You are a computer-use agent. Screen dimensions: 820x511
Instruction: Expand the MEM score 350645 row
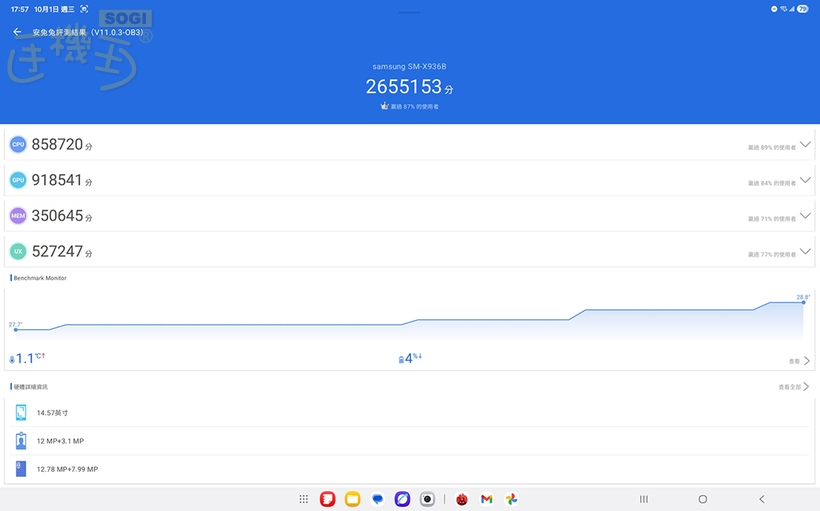pos(805,216)
